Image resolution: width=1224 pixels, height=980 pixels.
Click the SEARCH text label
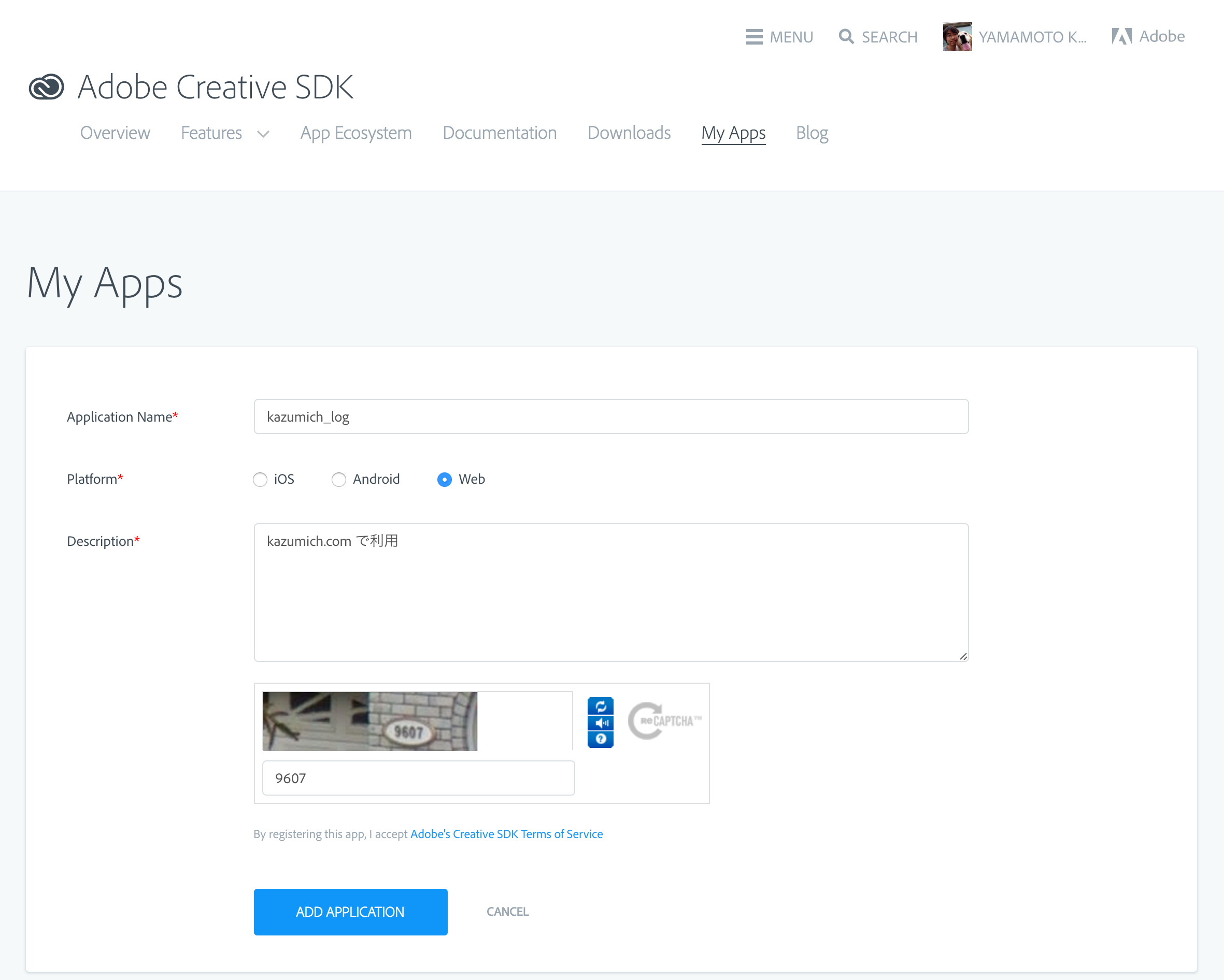889,37
